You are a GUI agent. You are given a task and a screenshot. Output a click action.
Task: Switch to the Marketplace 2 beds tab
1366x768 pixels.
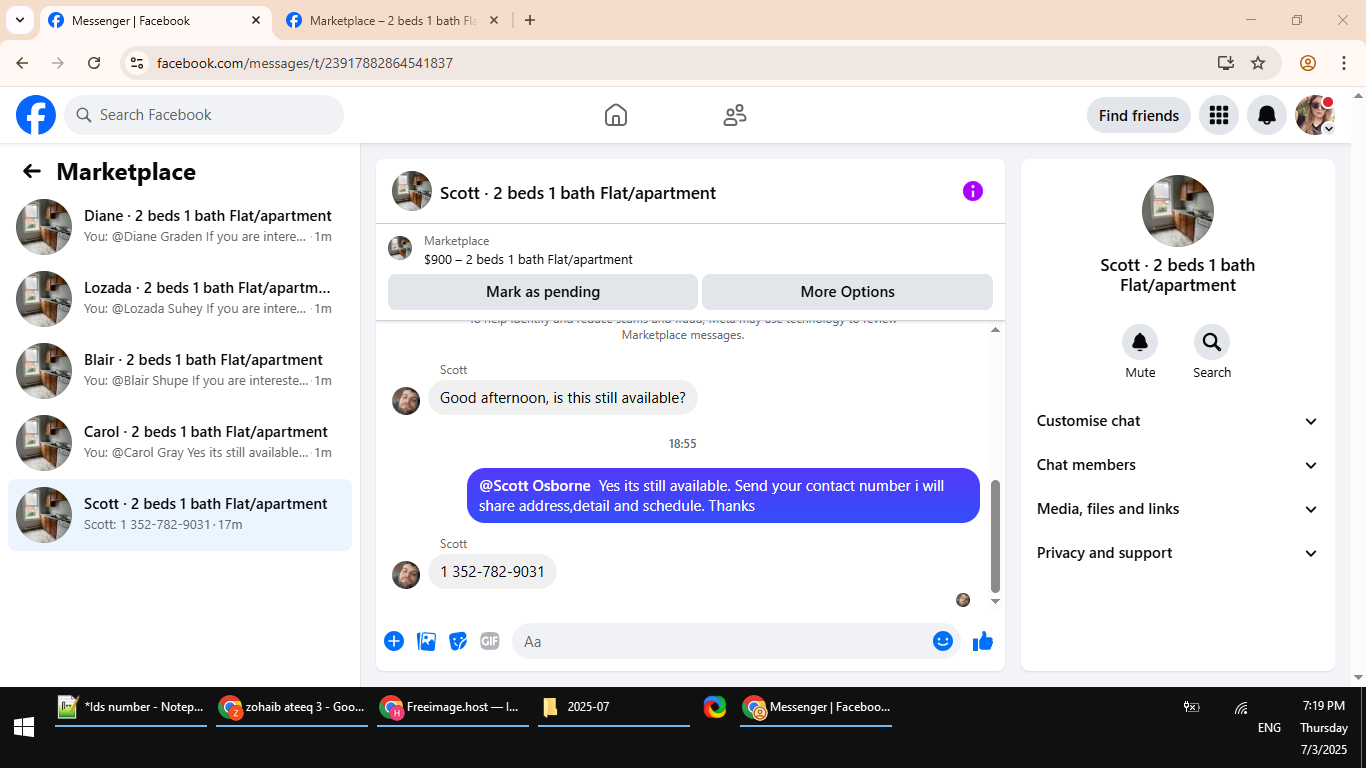(392, 20)
